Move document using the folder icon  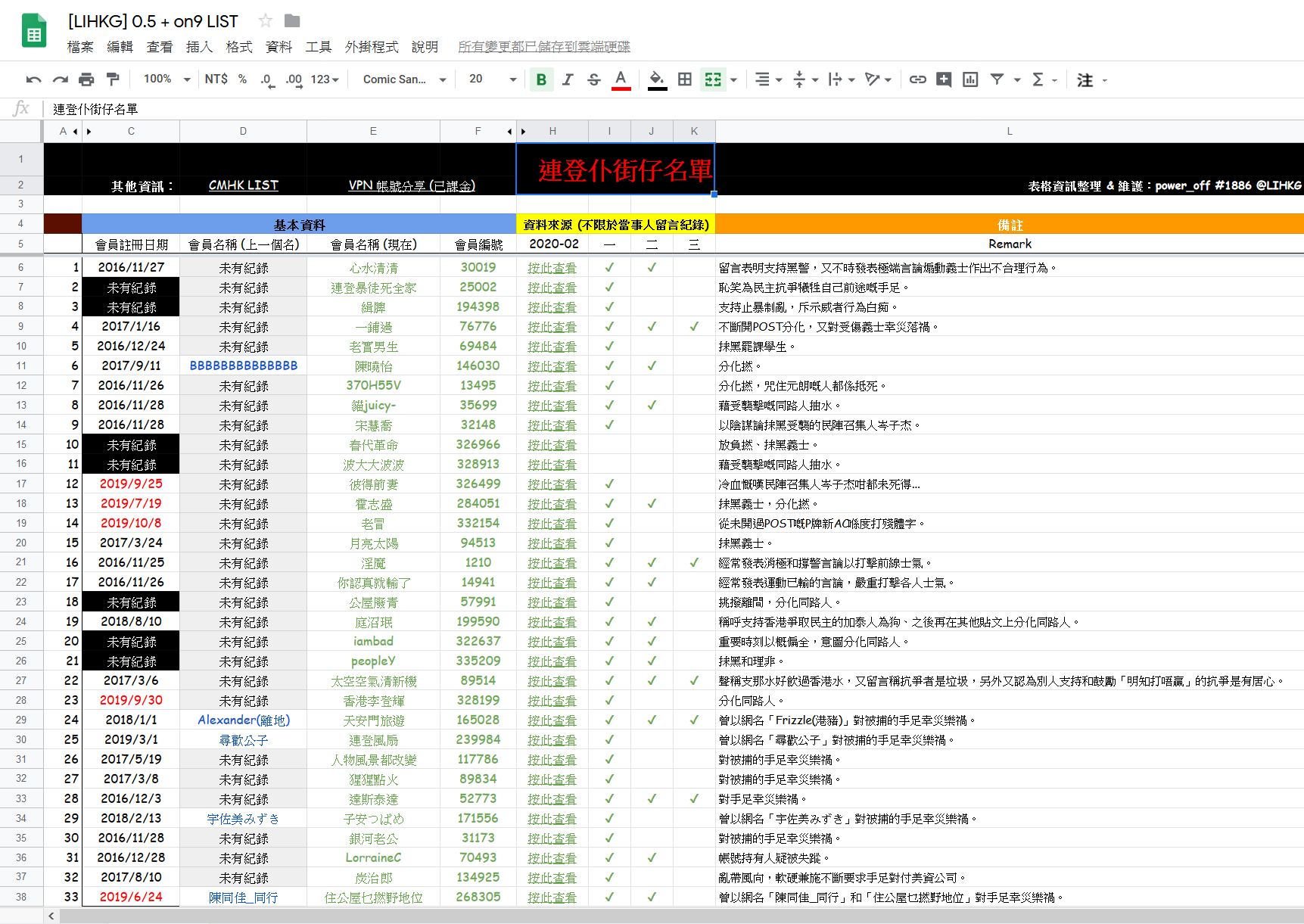pyautogui.click(x=292, y=21)
